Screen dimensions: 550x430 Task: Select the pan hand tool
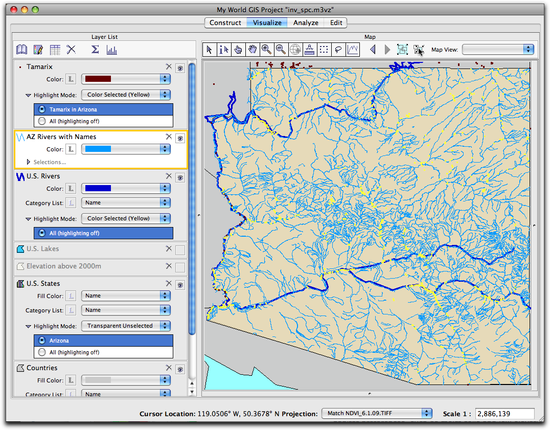[x=253, y=49]
